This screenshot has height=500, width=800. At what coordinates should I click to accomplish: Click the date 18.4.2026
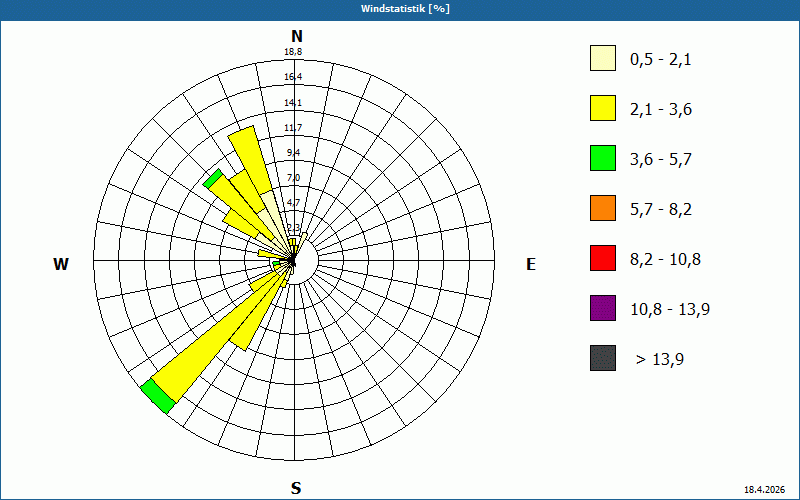(x=764, y=490)
